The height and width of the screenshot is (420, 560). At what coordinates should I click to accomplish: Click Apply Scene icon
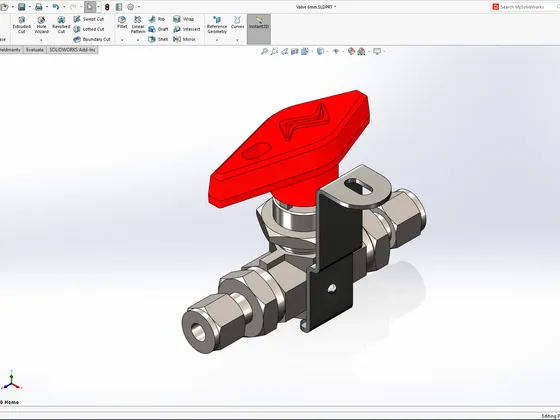pos(361,51)
